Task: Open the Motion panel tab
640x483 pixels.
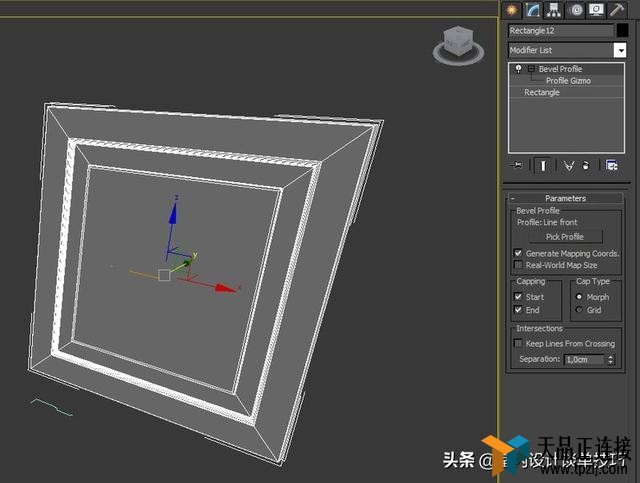Action: tap(576, 10)
